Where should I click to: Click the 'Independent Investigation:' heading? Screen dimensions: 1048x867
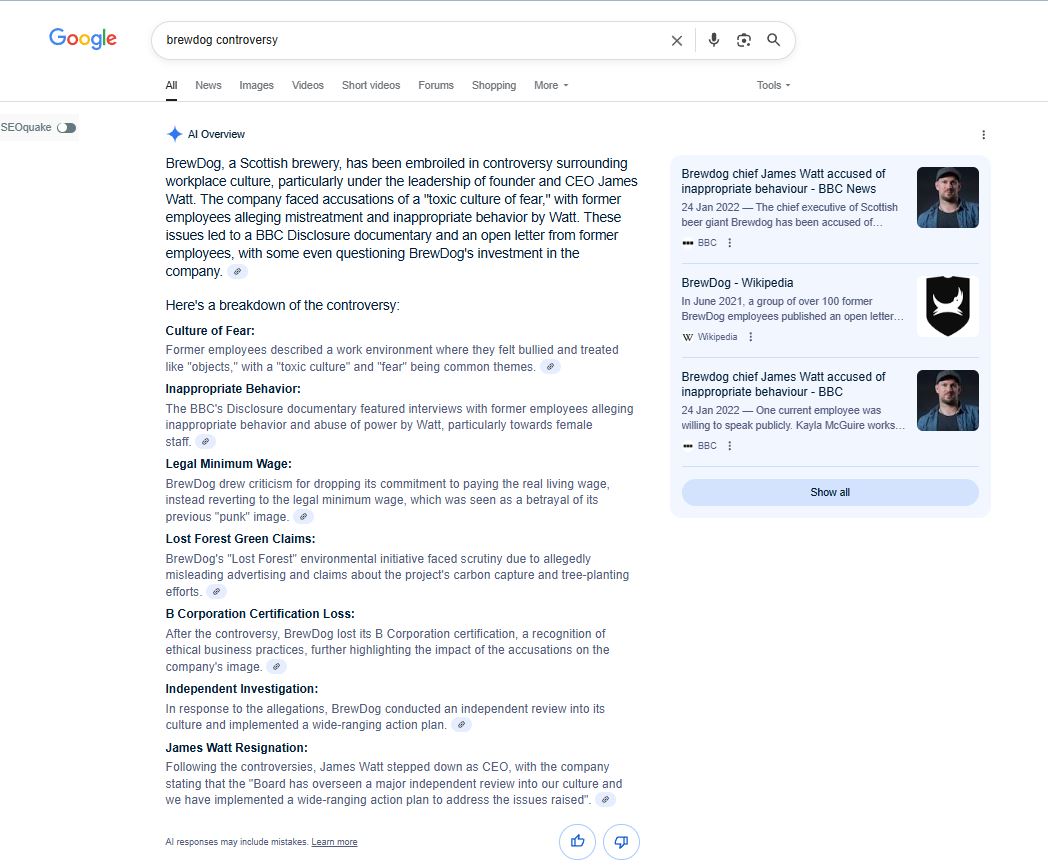[242, 689]
